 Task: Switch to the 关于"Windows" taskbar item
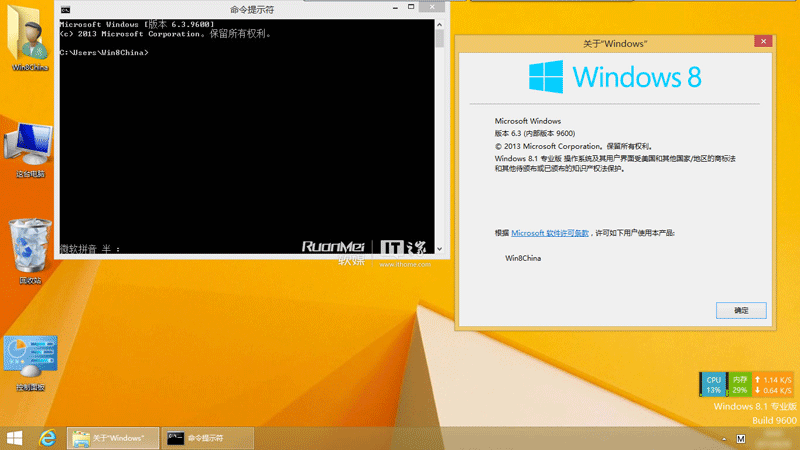point(110,438)
